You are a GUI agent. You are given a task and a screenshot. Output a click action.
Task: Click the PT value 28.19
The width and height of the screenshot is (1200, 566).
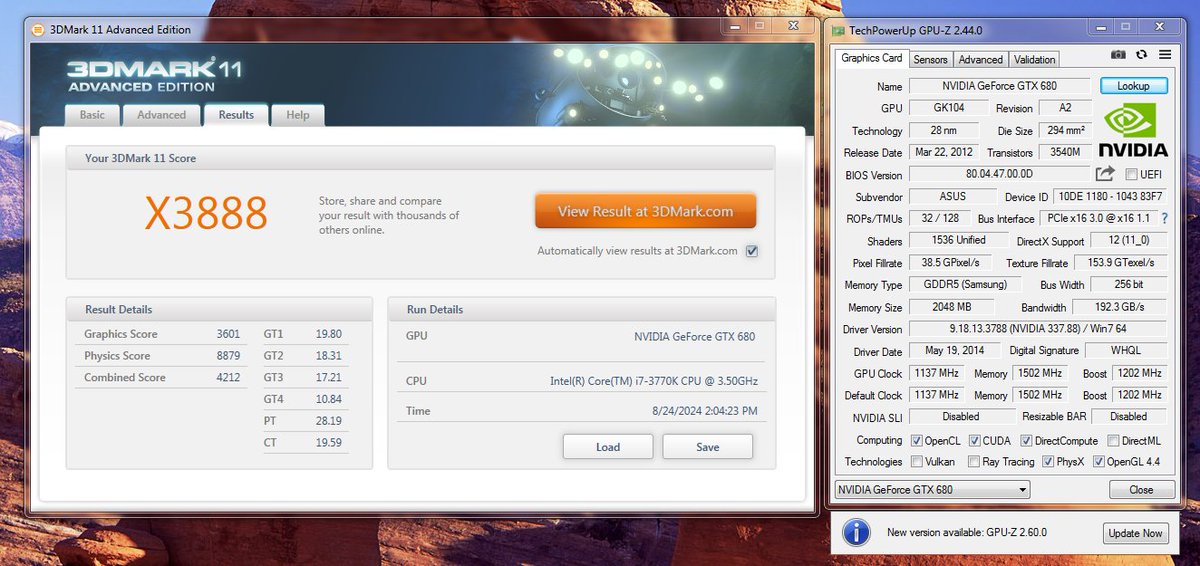pos(329,421)
